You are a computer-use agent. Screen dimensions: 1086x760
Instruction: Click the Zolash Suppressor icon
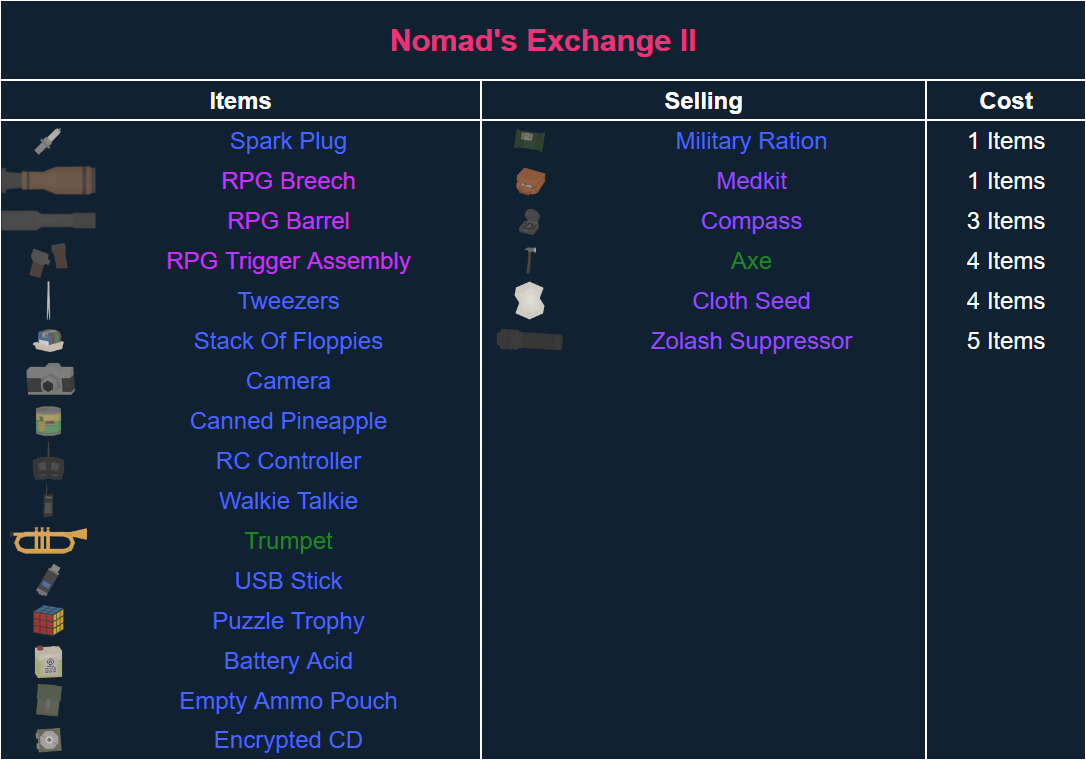pyautogui.click(x=530, y=341)
